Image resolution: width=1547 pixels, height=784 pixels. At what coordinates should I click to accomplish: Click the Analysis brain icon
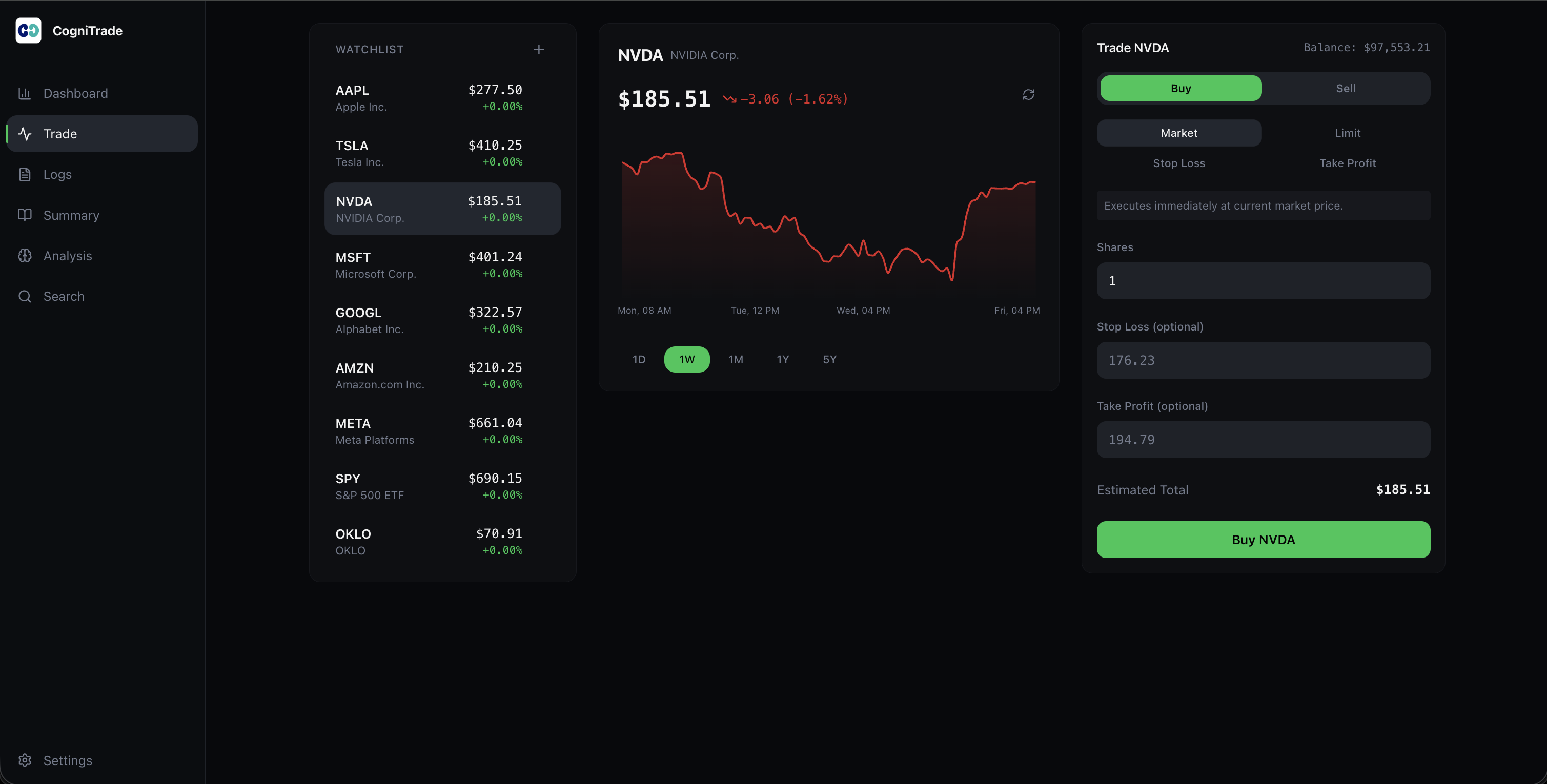(x=25, y=256)
